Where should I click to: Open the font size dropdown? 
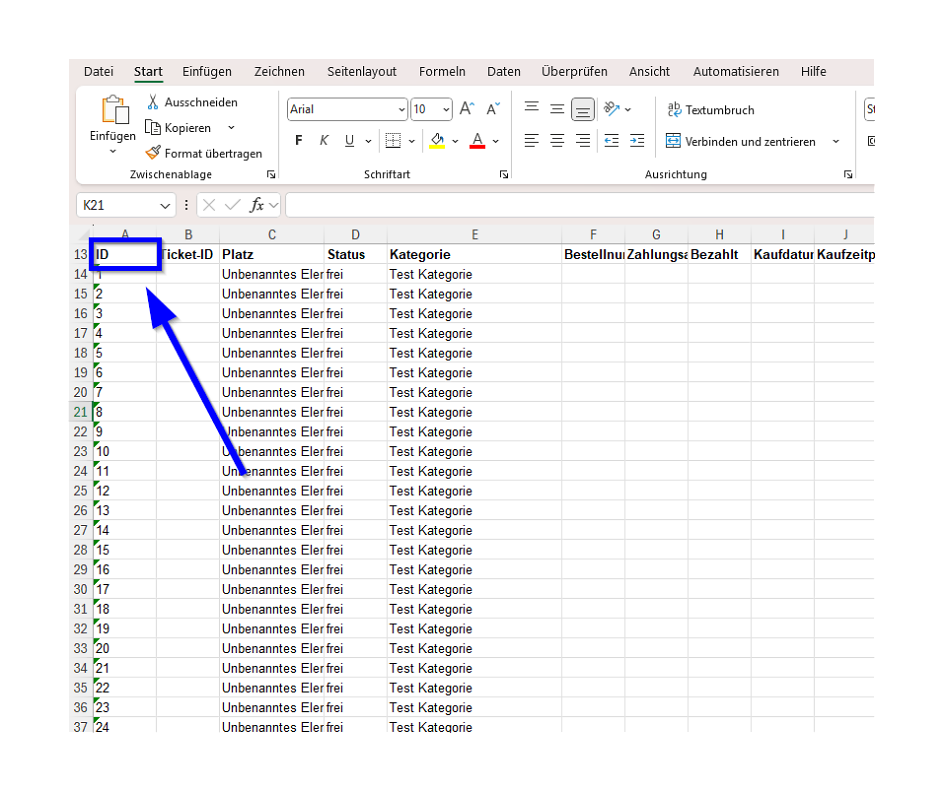[x=445, y=110]
